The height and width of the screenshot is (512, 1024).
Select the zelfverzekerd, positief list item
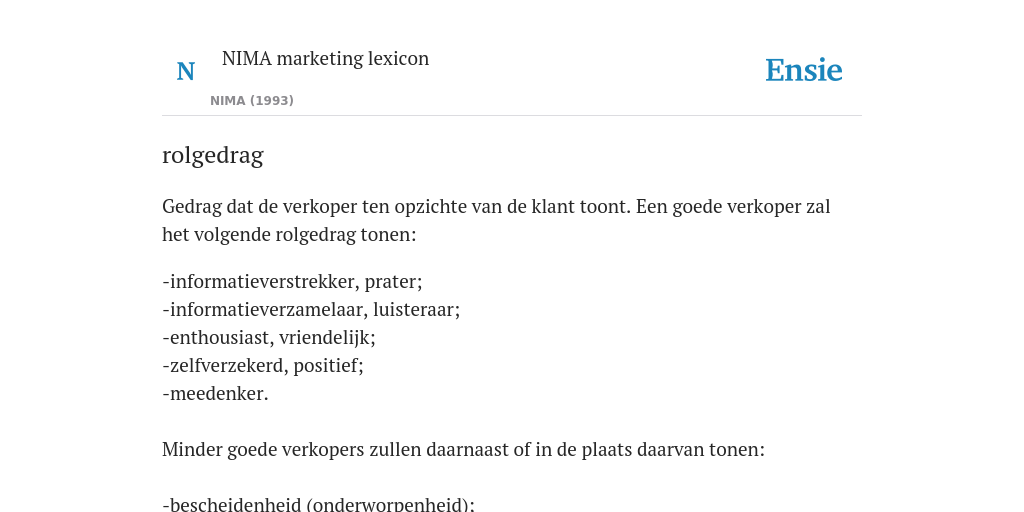[x=263, y=366]
